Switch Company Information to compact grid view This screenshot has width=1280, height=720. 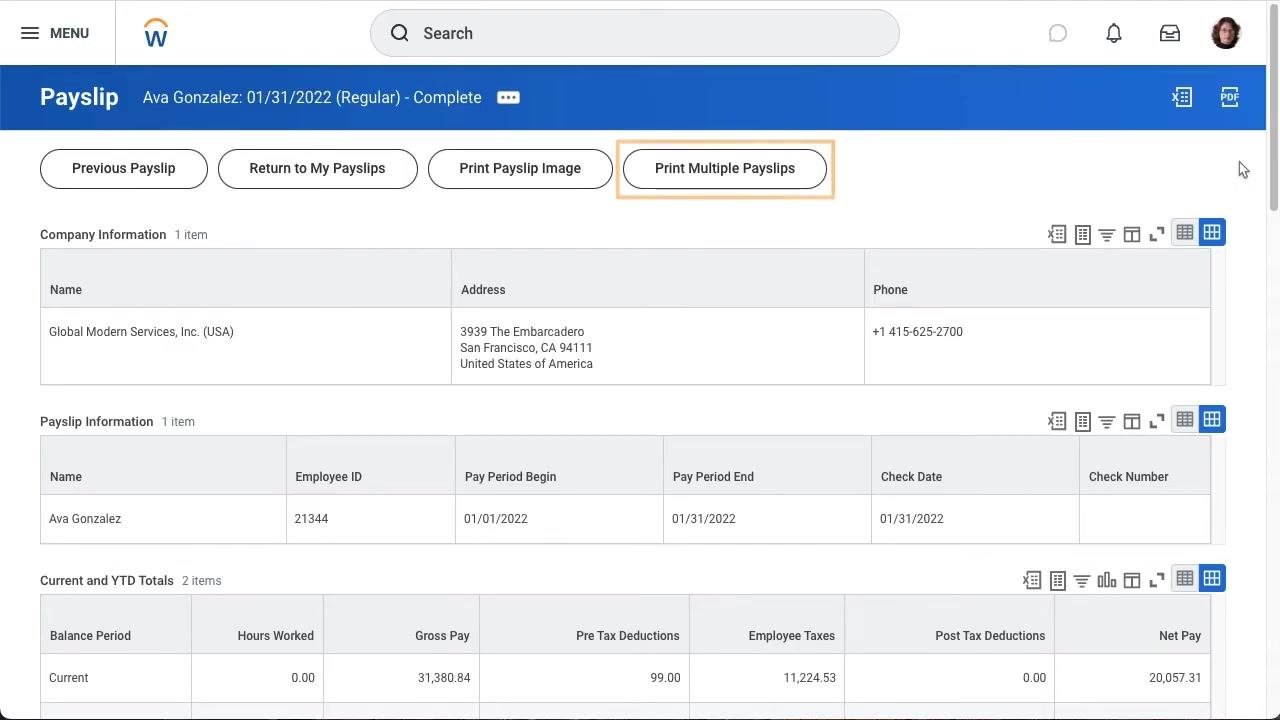(1185, 232)
